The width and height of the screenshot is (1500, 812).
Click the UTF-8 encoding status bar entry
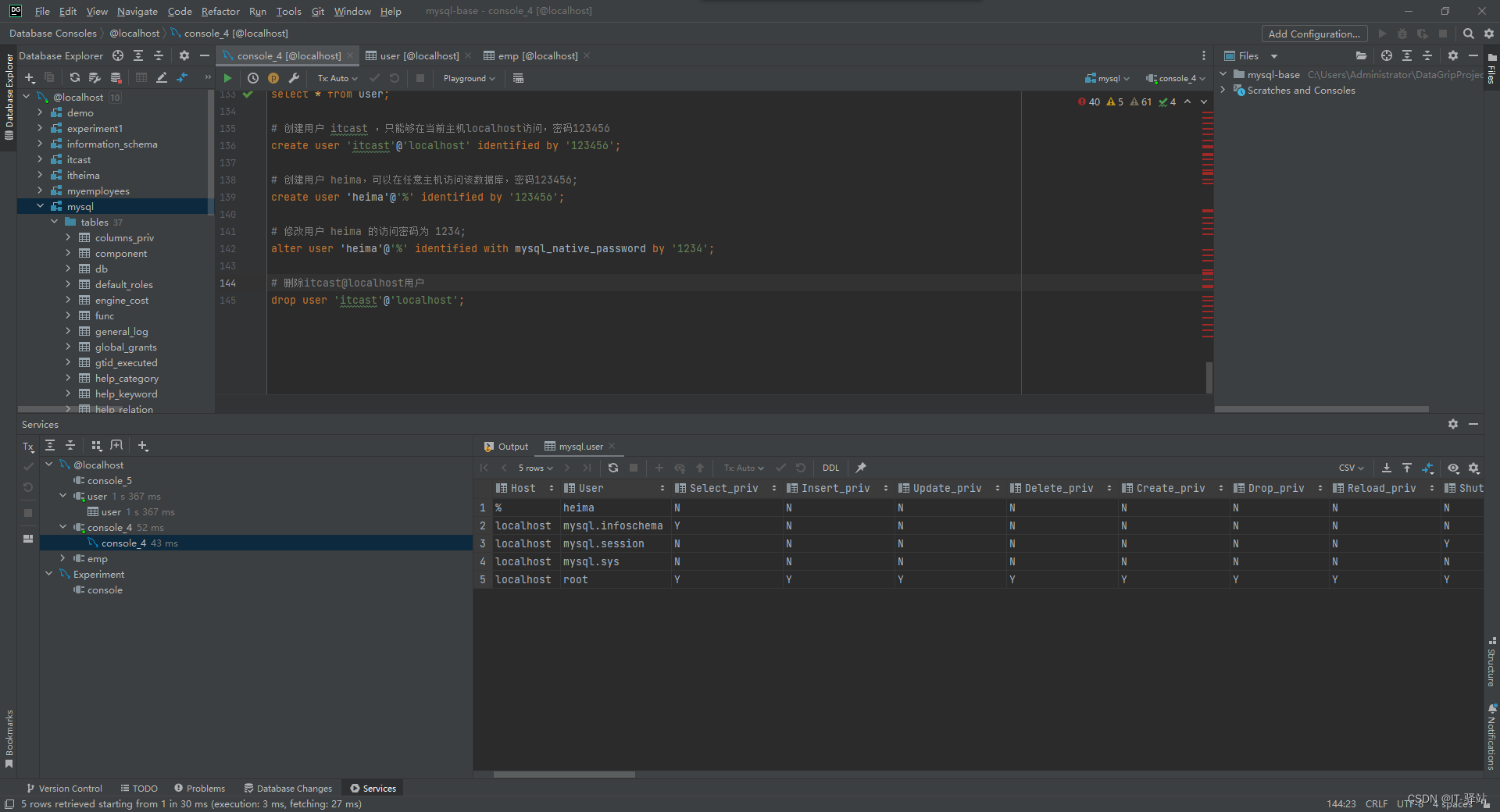1410,803
